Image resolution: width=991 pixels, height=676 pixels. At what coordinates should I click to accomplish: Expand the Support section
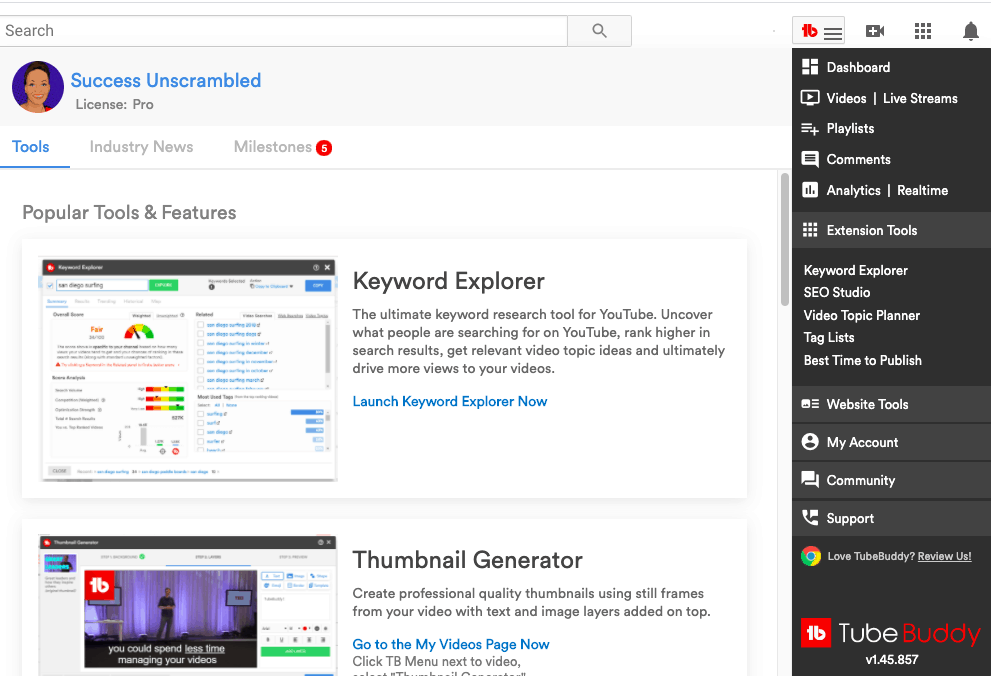click(891, 518)
